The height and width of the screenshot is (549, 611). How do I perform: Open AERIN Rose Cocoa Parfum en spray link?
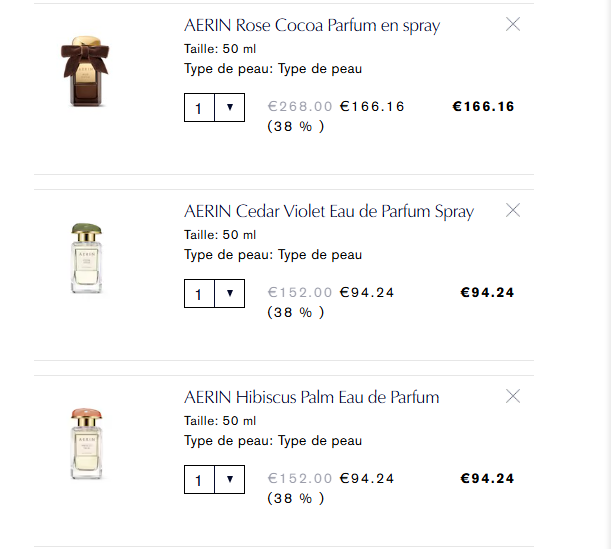coord(312,26)
